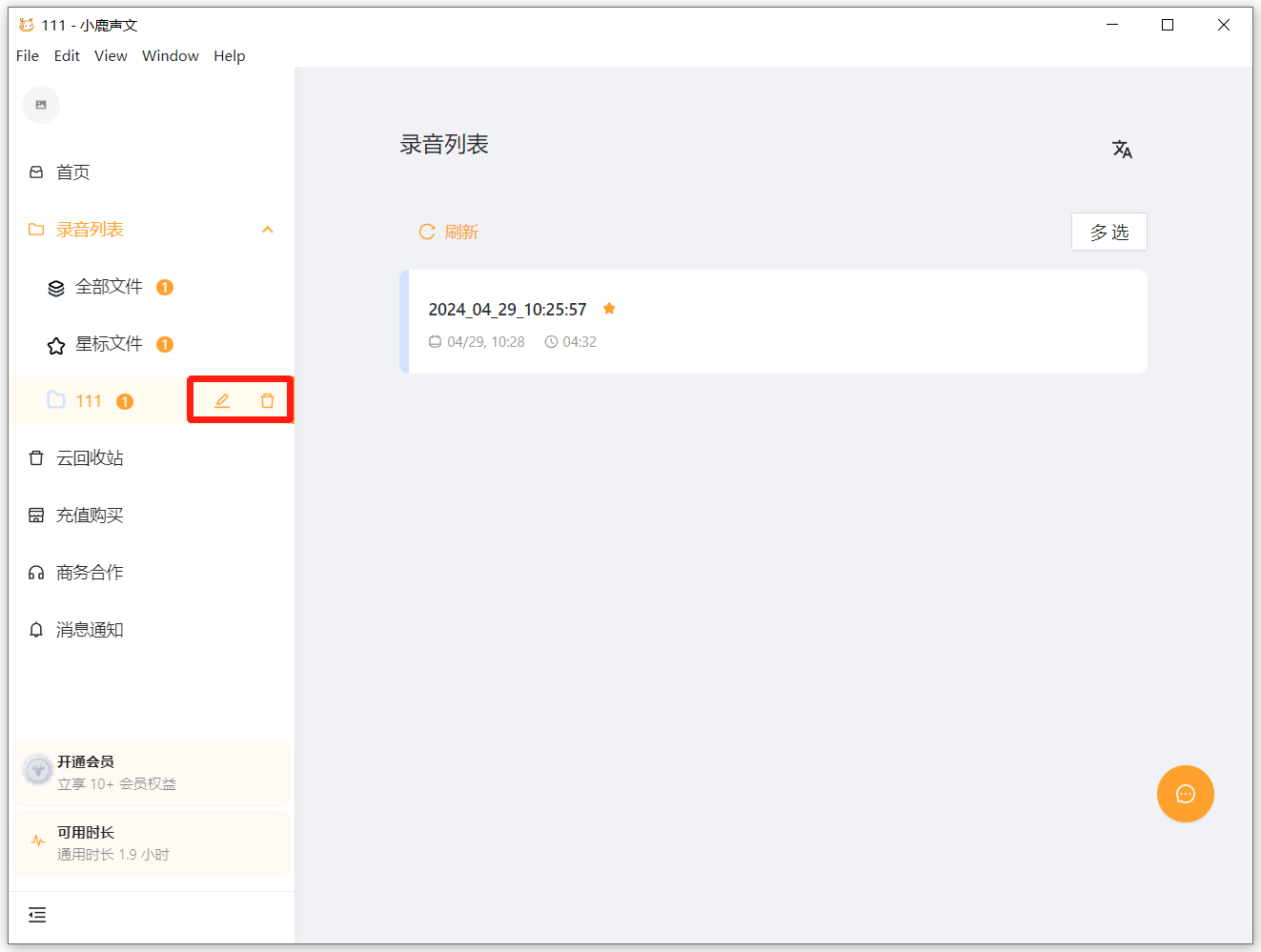Click the recording duration 04:32

click(x=580, y=342)
